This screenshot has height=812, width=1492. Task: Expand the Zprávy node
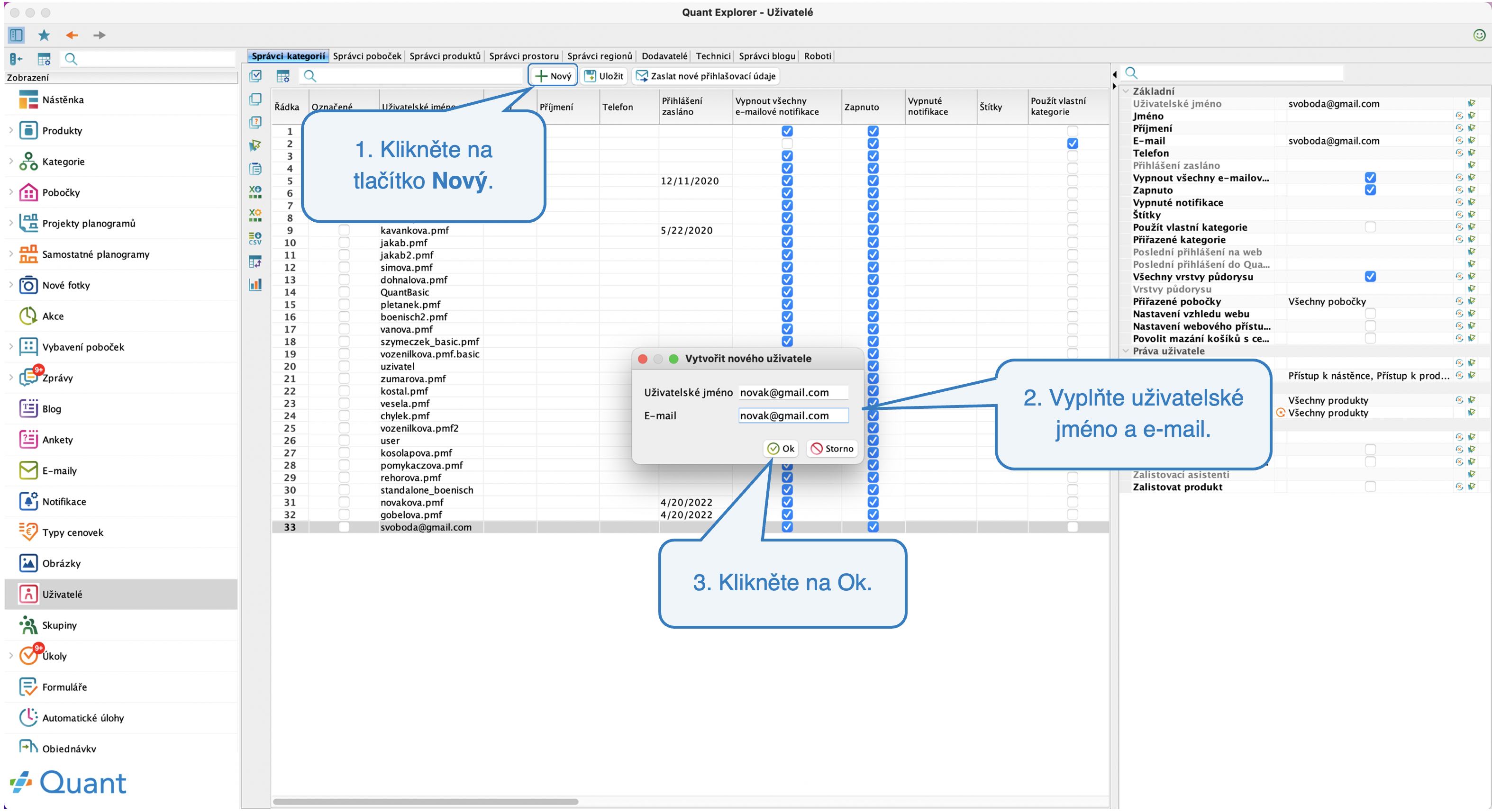(11, 378)
